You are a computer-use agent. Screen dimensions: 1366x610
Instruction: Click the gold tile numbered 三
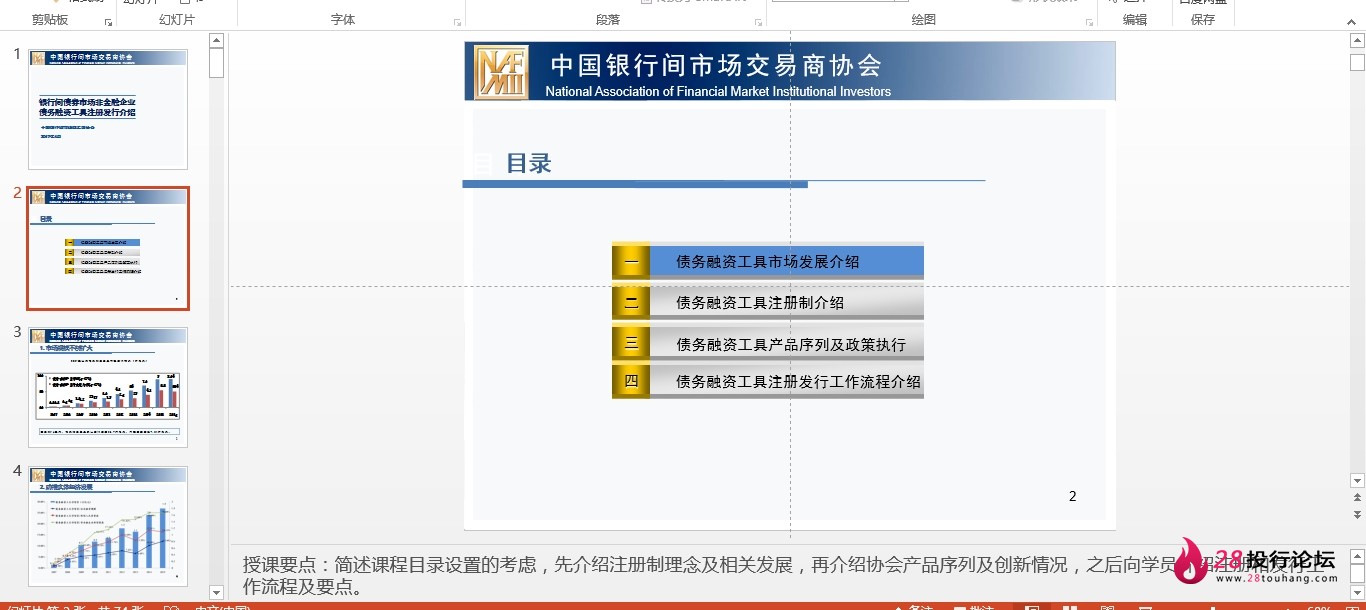(631, 343)
